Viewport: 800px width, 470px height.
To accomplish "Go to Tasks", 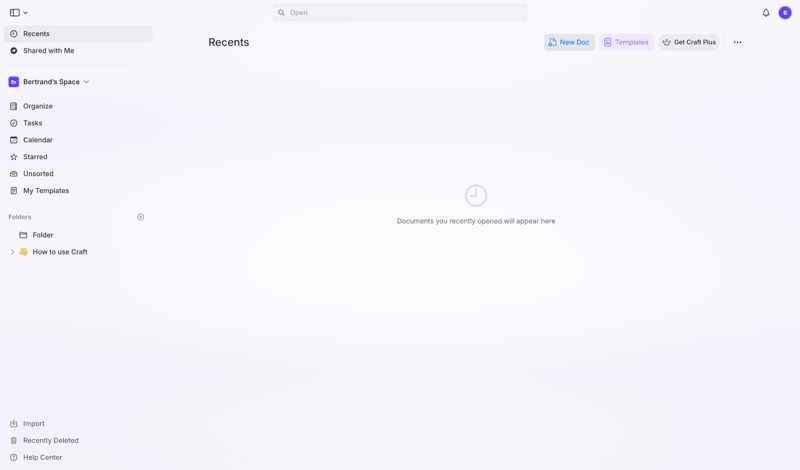I will point(33,123).
